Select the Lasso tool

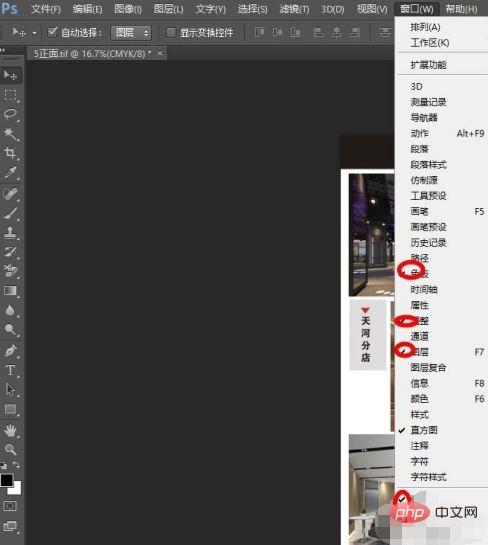click(10, 114)
